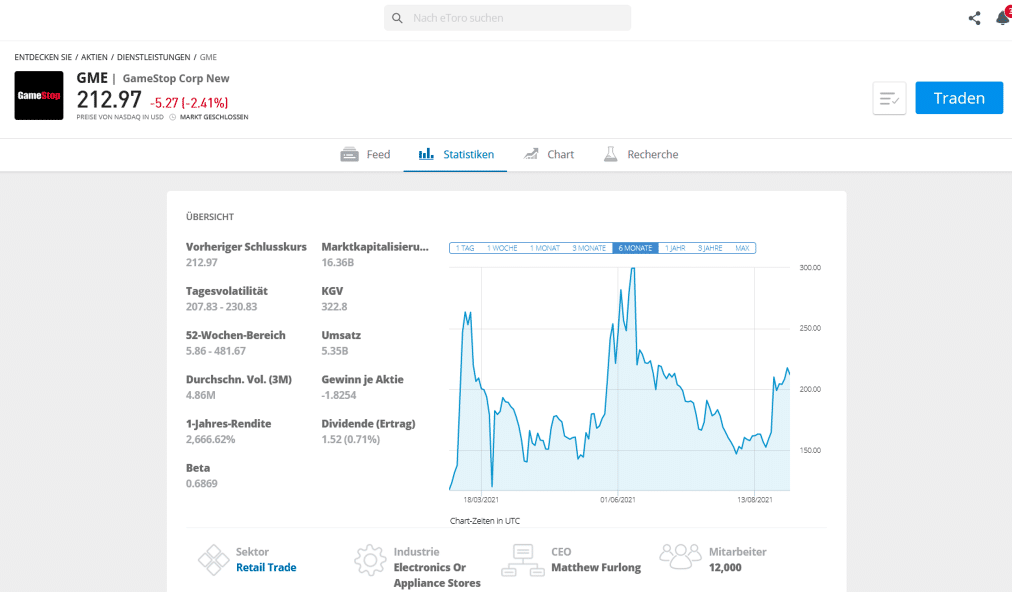Click the Mitarbeiter count 12,000
The width and height of the screenshot is (1012, 592).
725,567
